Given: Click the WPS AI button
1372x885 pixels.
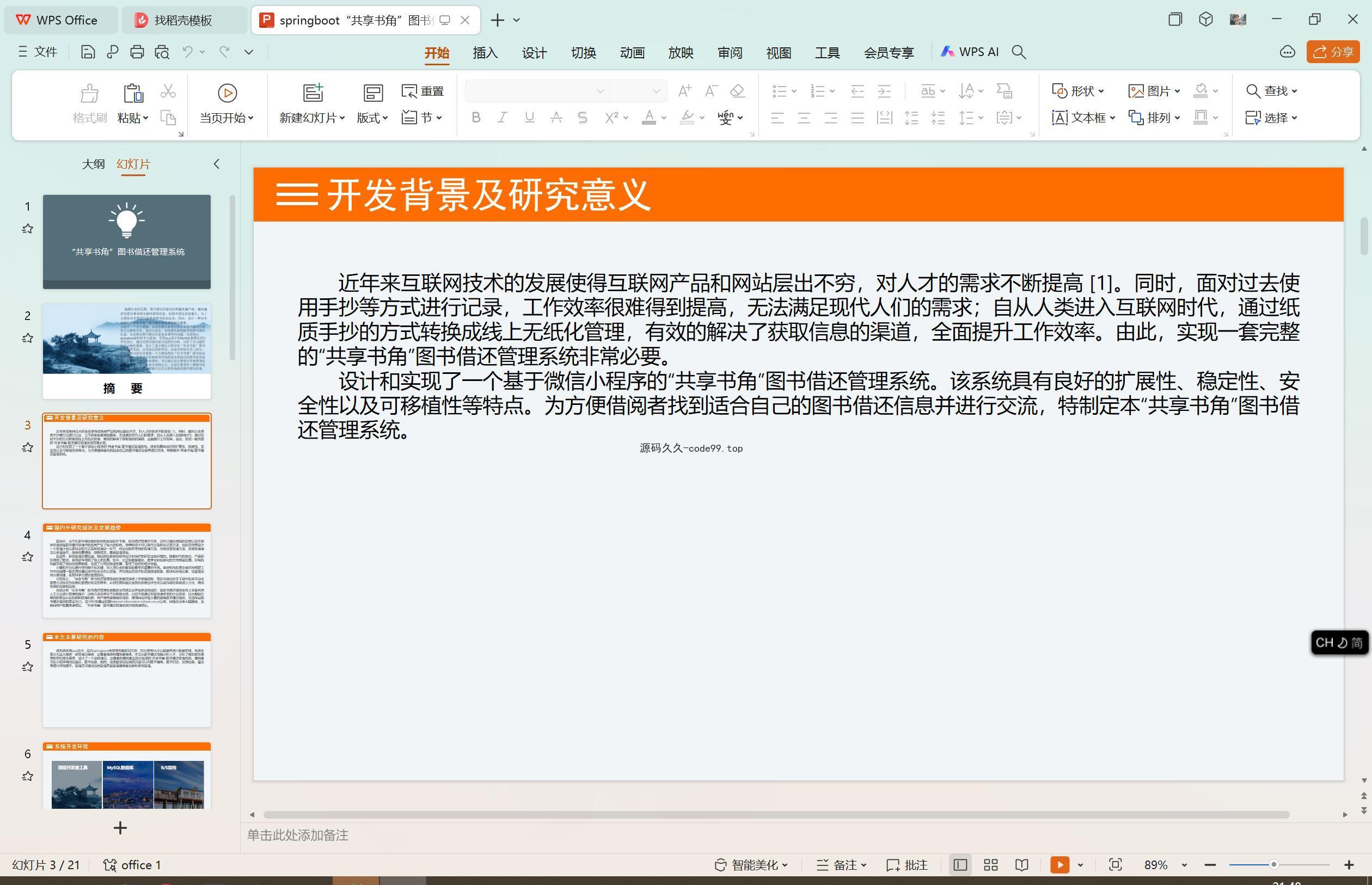Looking at the screenshot, I should point(970,52).
